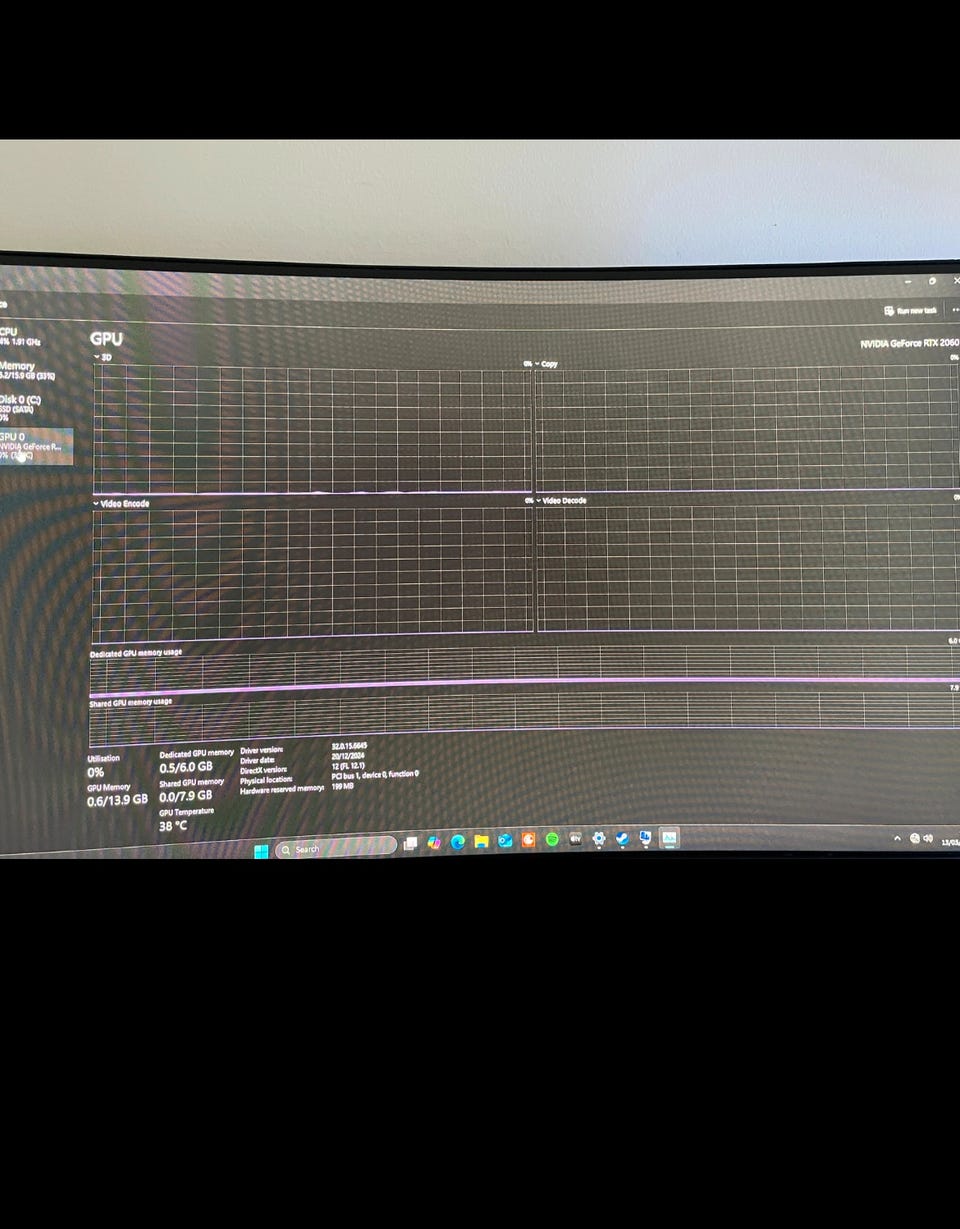
Task: Select GPU 0 in the sidebar
Action: coord(36,446)
